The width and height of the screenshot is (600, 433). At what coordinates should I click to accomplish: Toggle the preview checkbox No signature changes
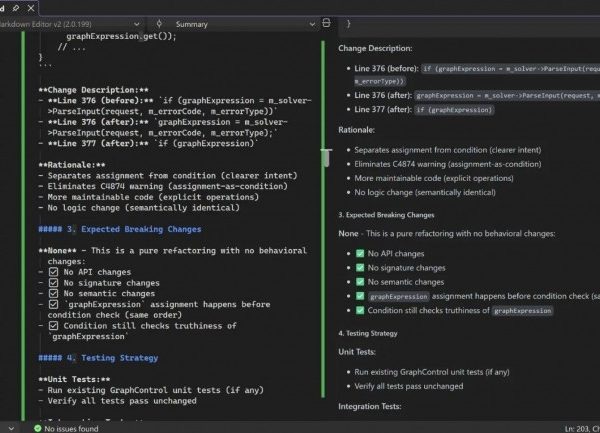tap(360, 267)
